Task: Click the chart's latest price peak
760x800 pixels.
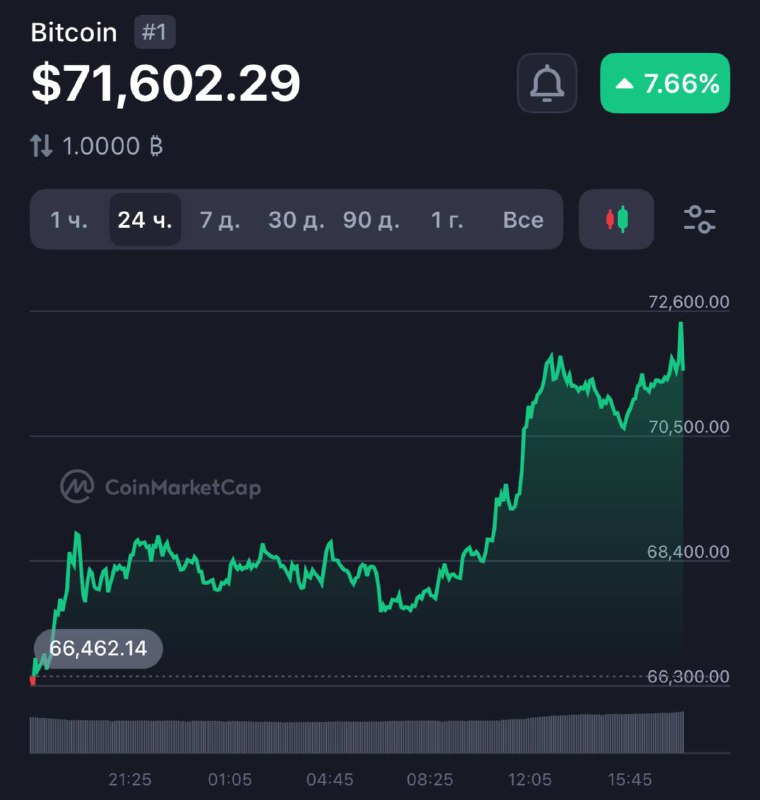Action: [x=681, y=325]
